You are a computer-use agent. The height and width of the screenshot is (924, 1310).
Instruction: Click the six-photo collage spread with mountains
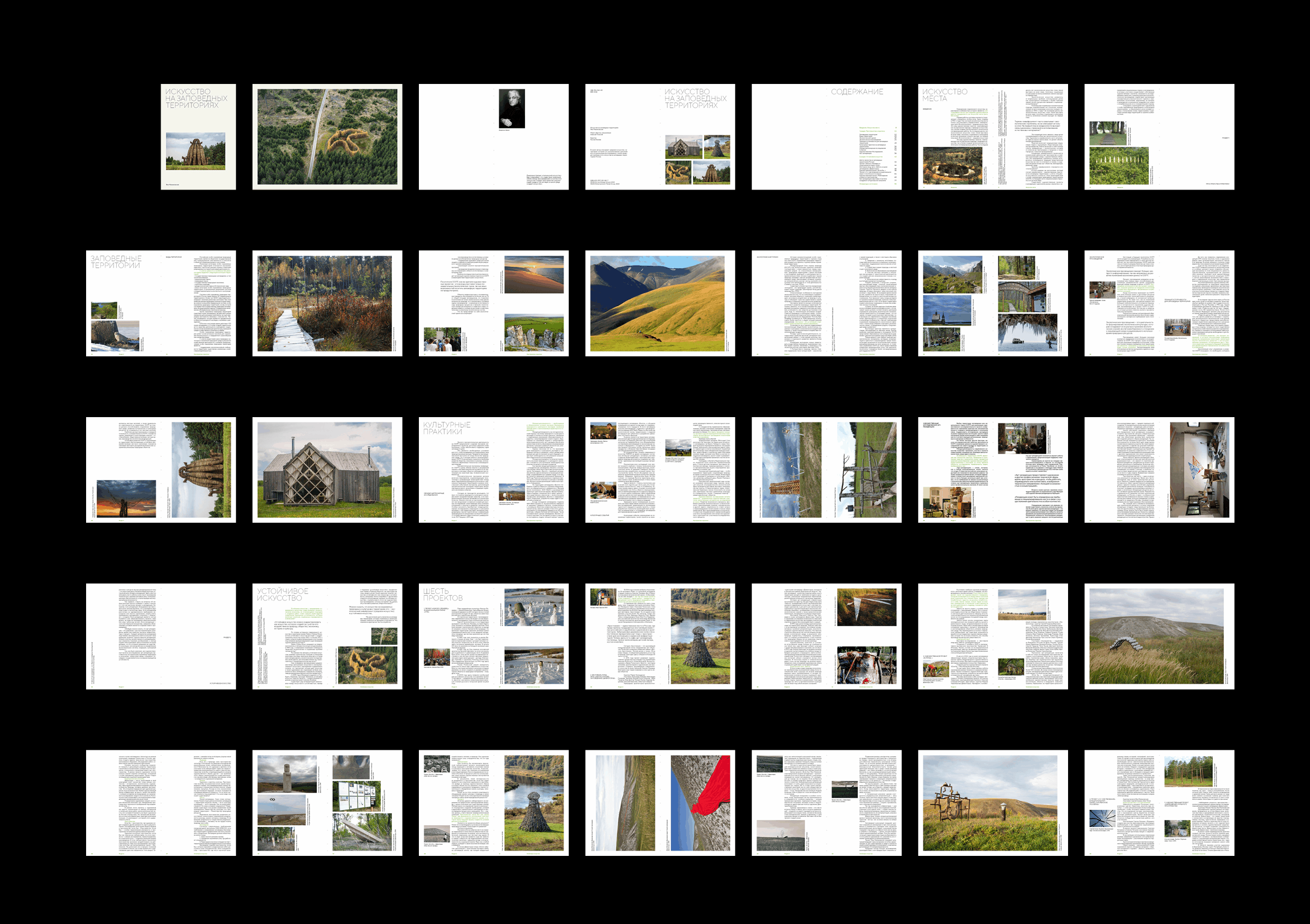pyautogui.click(x=993, y=304)
